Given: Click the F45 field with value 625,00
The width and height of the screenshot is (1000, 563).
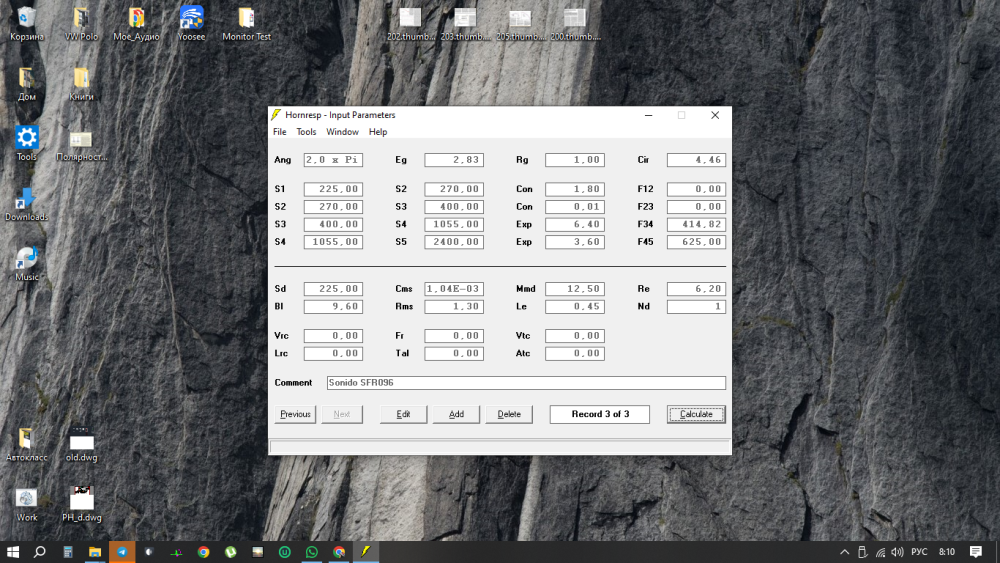Looking at the screenshot, I should [696, 242].
